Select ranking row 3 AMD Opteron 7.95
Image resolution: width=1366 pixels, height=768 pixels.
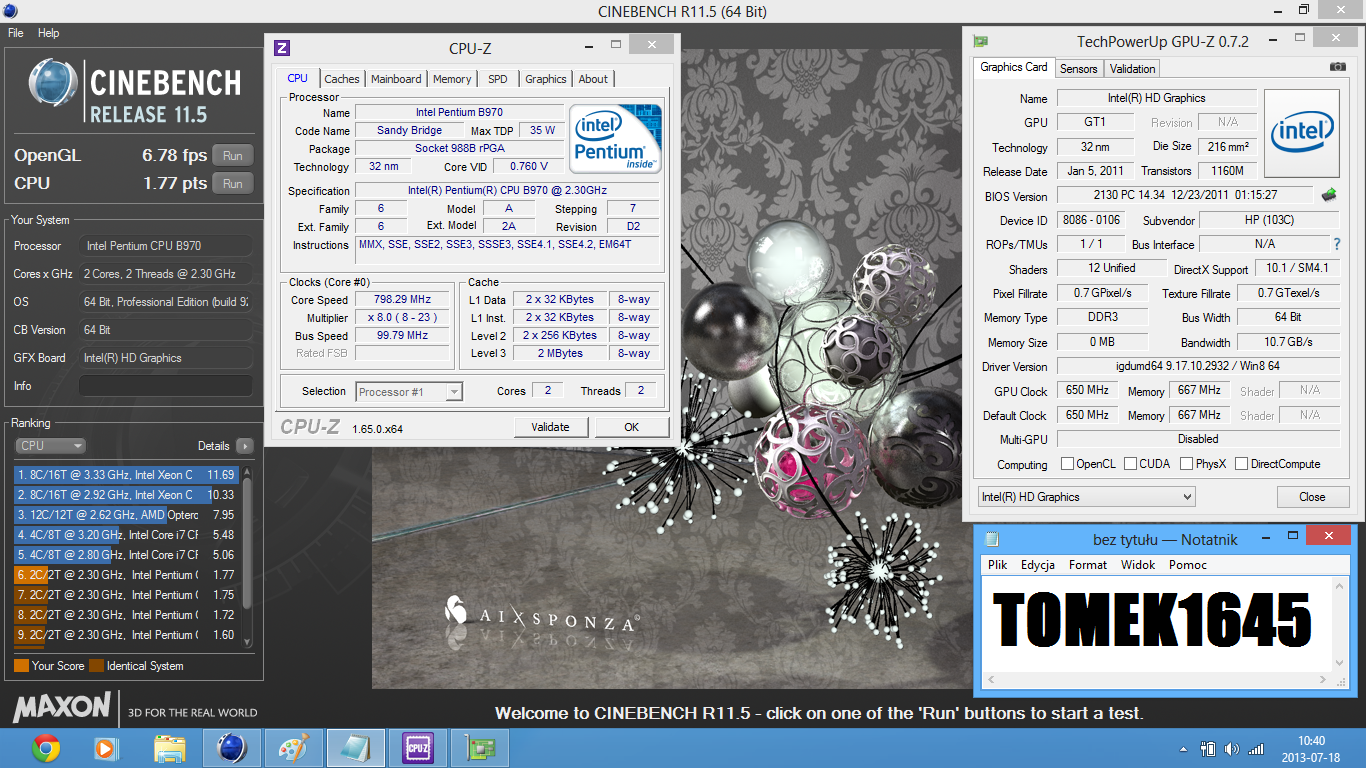tap(126, 515)
